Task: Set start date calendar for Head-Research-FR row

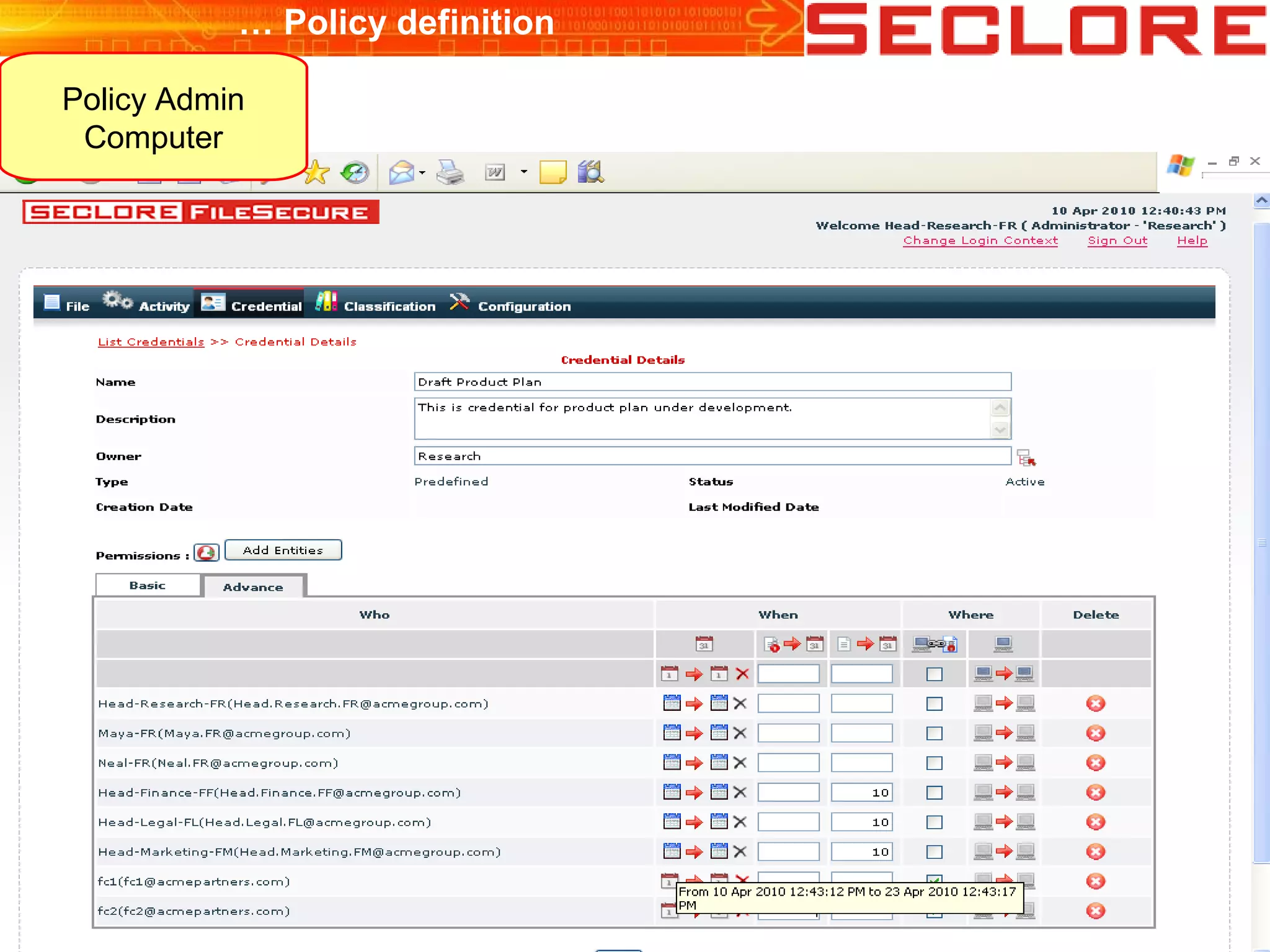Action: [x=672, y=703]
